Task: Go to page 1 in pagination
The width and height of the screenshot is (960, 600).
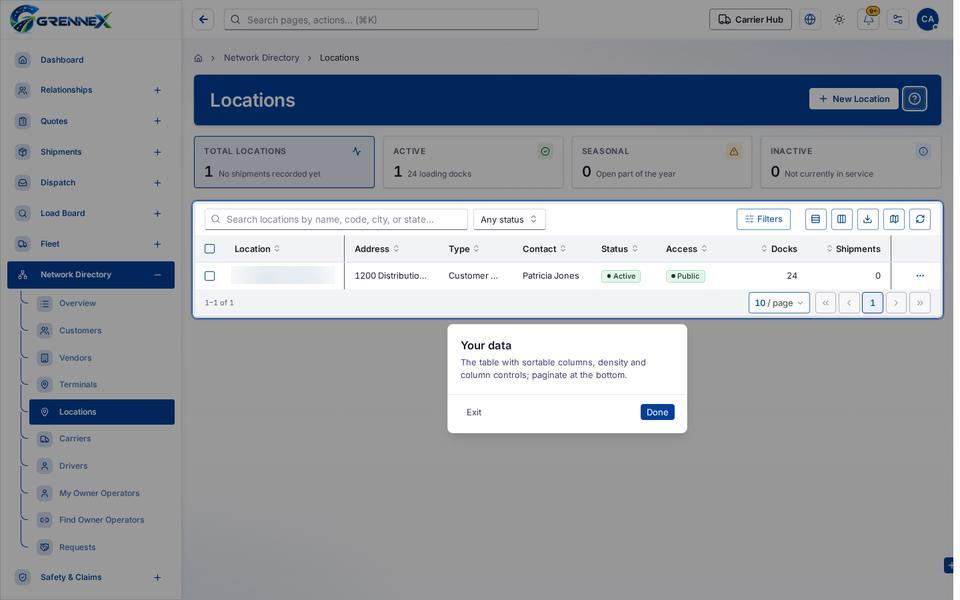Action: [x=872, y=302]
